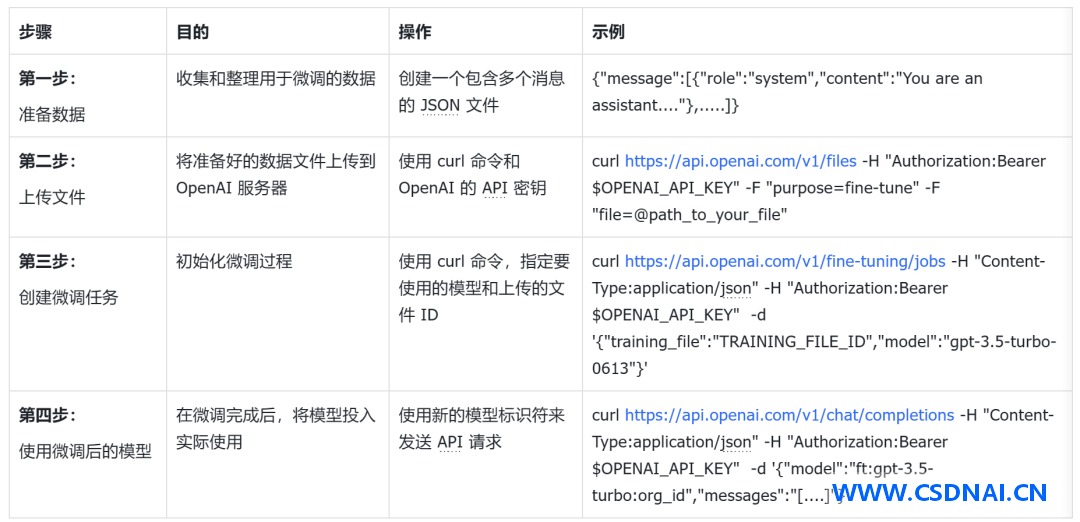Open the v1/chat/completions API link
1080x522 pixels.
coord(789,415)
